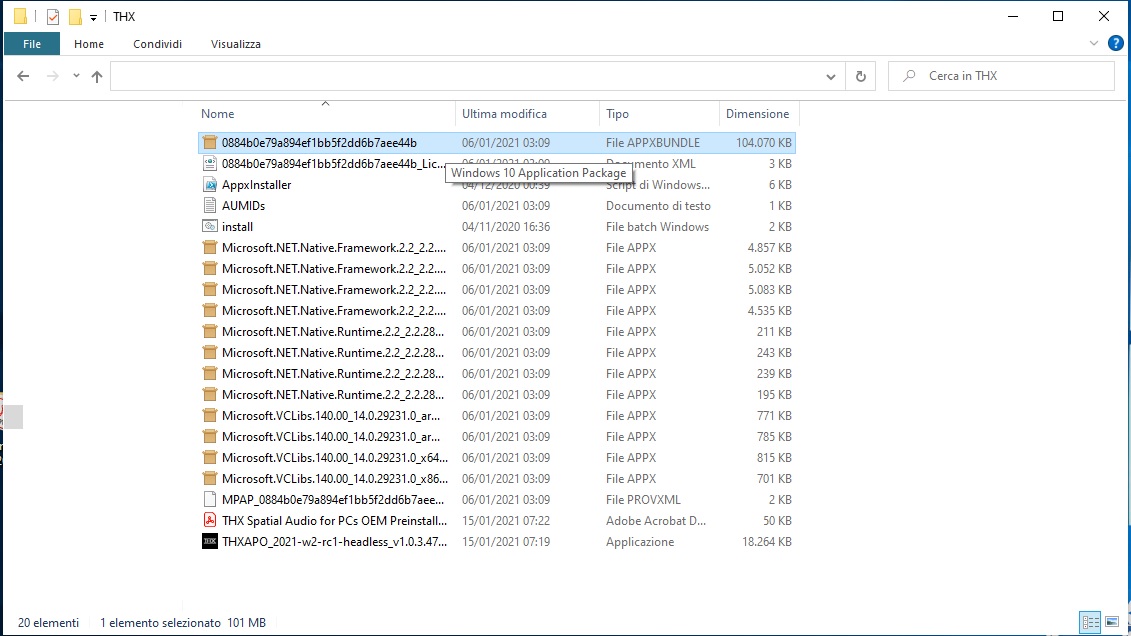
Task: Select the file name ending with '_Lic...'
Action: pyautogui.click(x=333, y=164)
